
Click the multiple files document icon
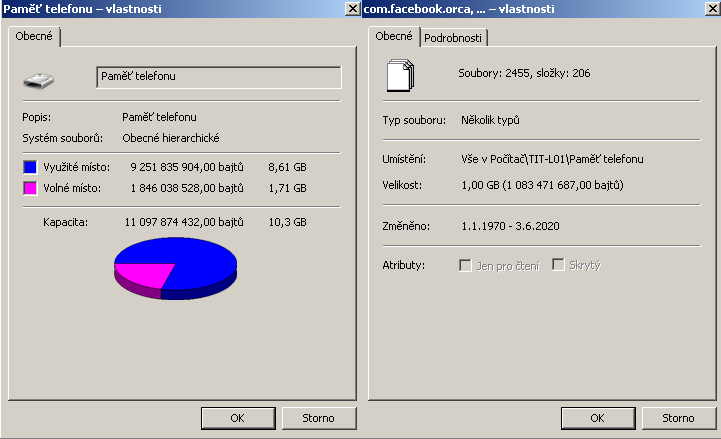[x=400, y=75]
